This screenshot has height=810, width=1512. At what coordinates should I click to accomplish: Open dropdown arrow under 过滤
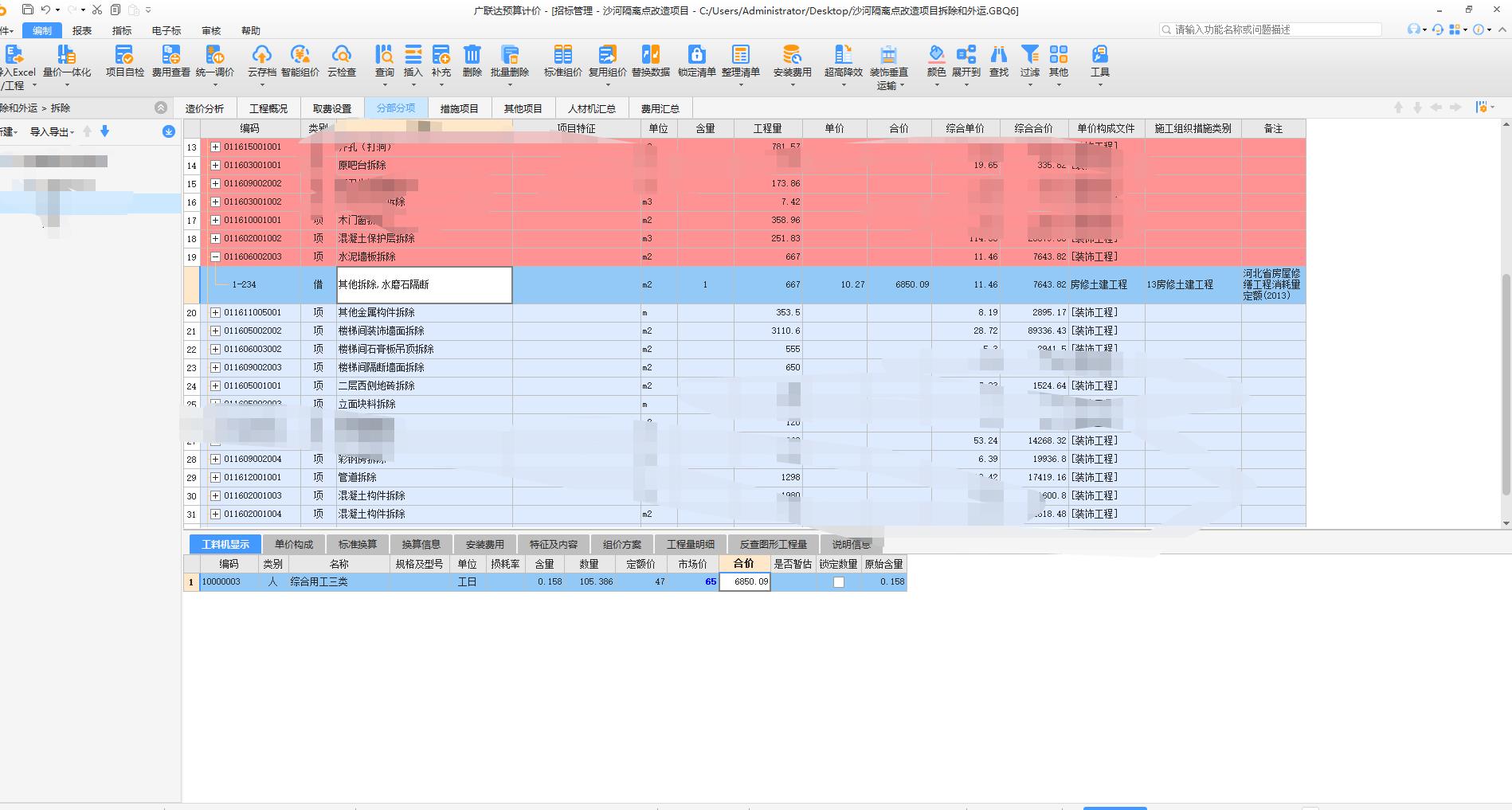pyautogui.click(x=1030, y=84)
